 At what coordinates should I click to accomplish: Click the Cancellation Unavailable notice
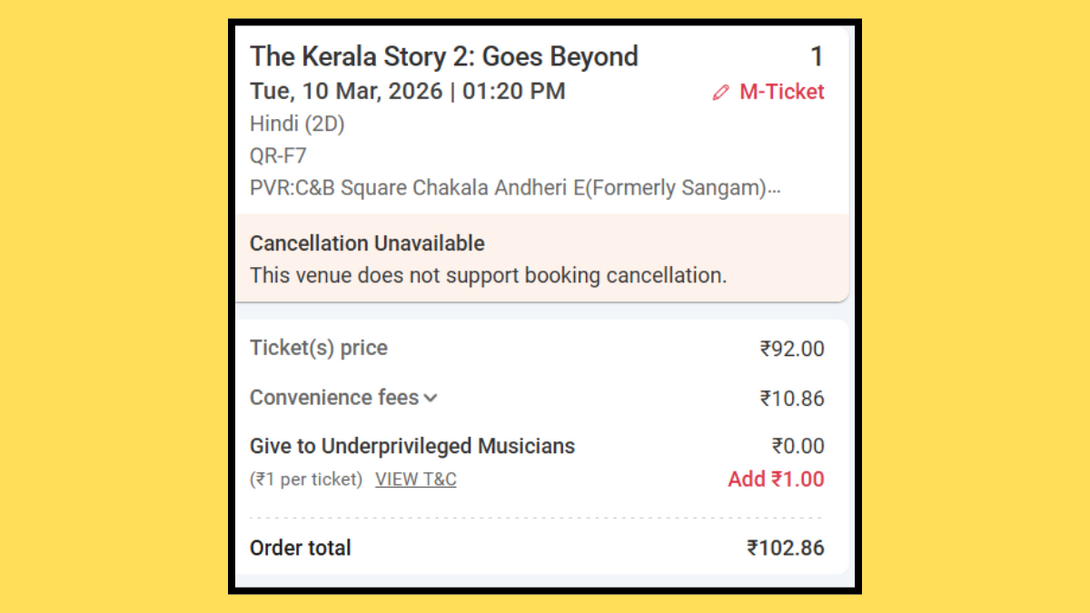coord(366,243)
